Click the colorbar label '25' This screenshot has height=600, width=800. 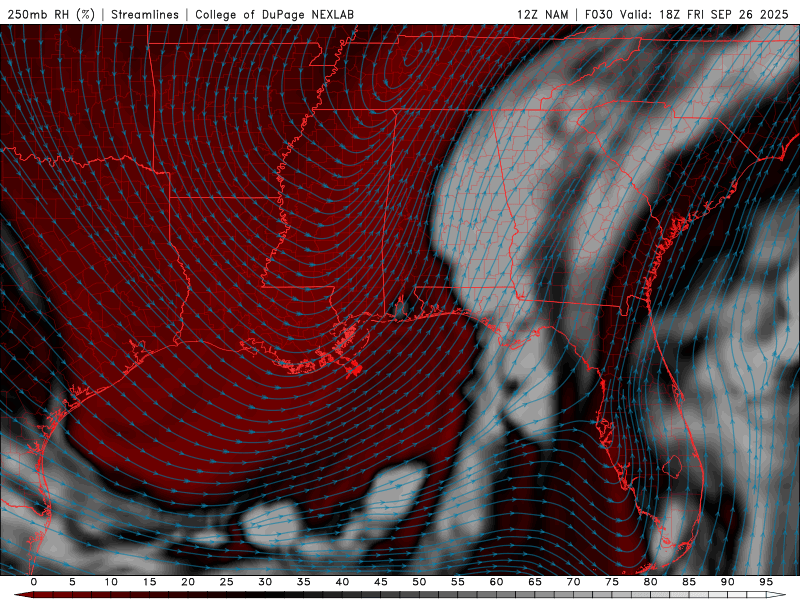(227, 582)
